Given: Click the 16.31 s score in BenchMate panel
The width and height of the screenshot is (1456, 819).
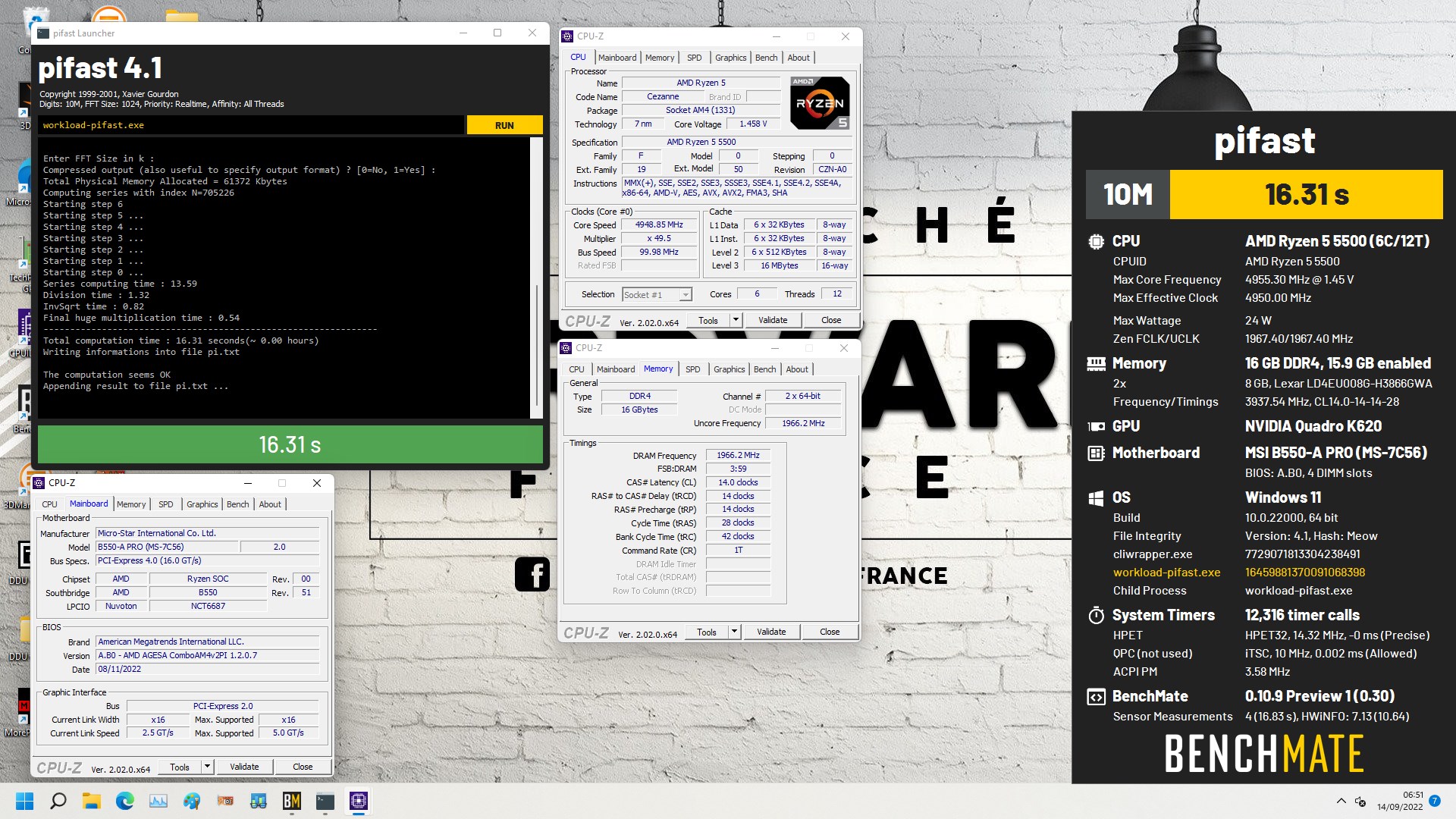Looking at the screenshot, I should click(x=1307, y=195).
